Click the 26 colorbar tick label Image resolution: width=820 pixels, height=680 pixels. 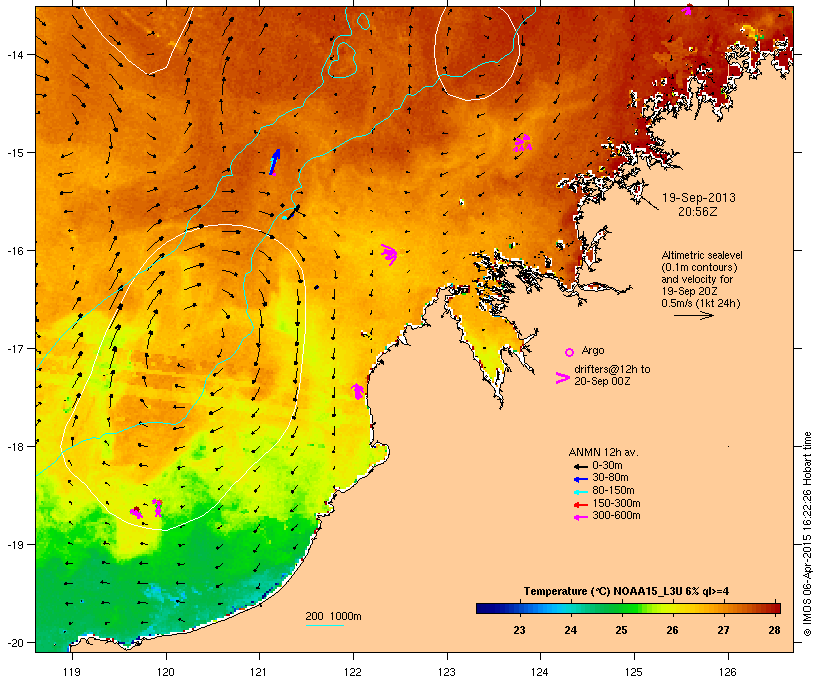(x=672, y=630)
